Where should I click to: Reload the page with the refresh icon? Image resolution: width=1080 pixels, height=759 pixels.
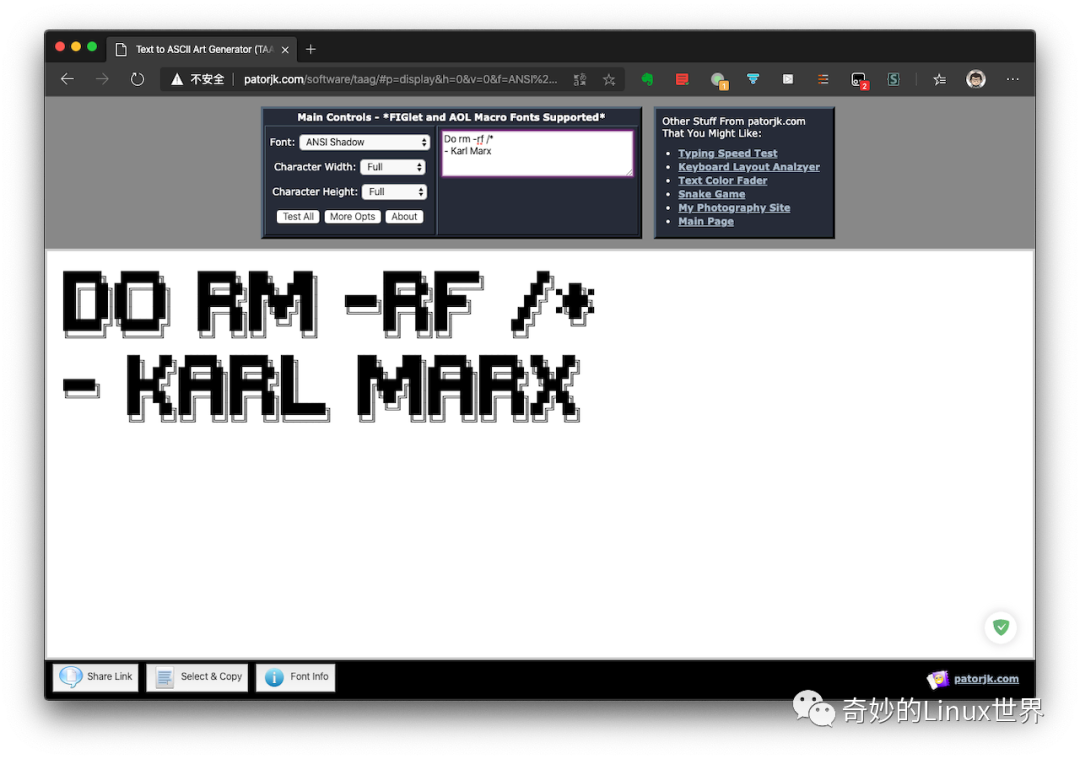tap(137, 79)
